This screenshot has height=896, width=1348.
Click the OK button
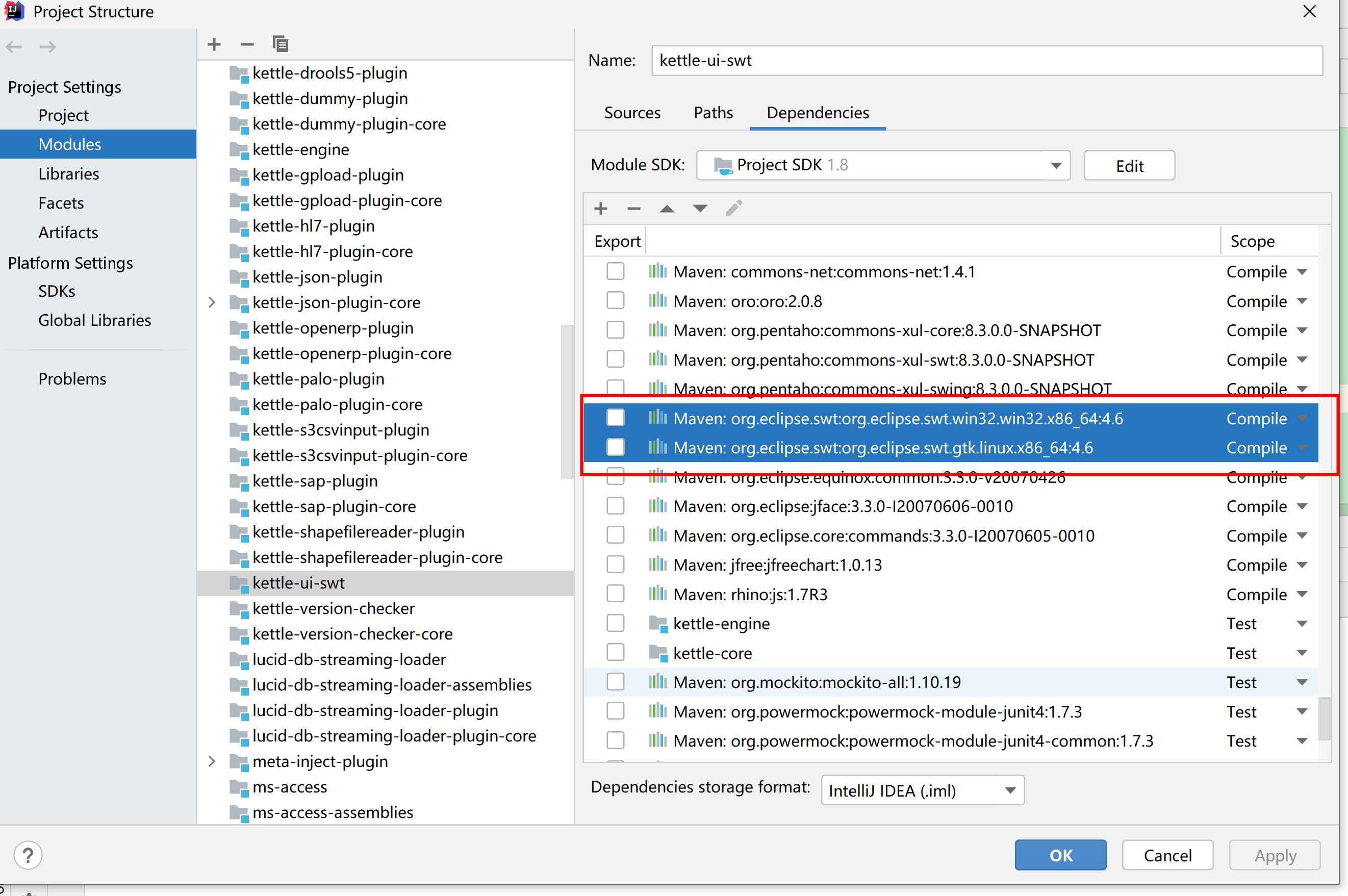1060,855
